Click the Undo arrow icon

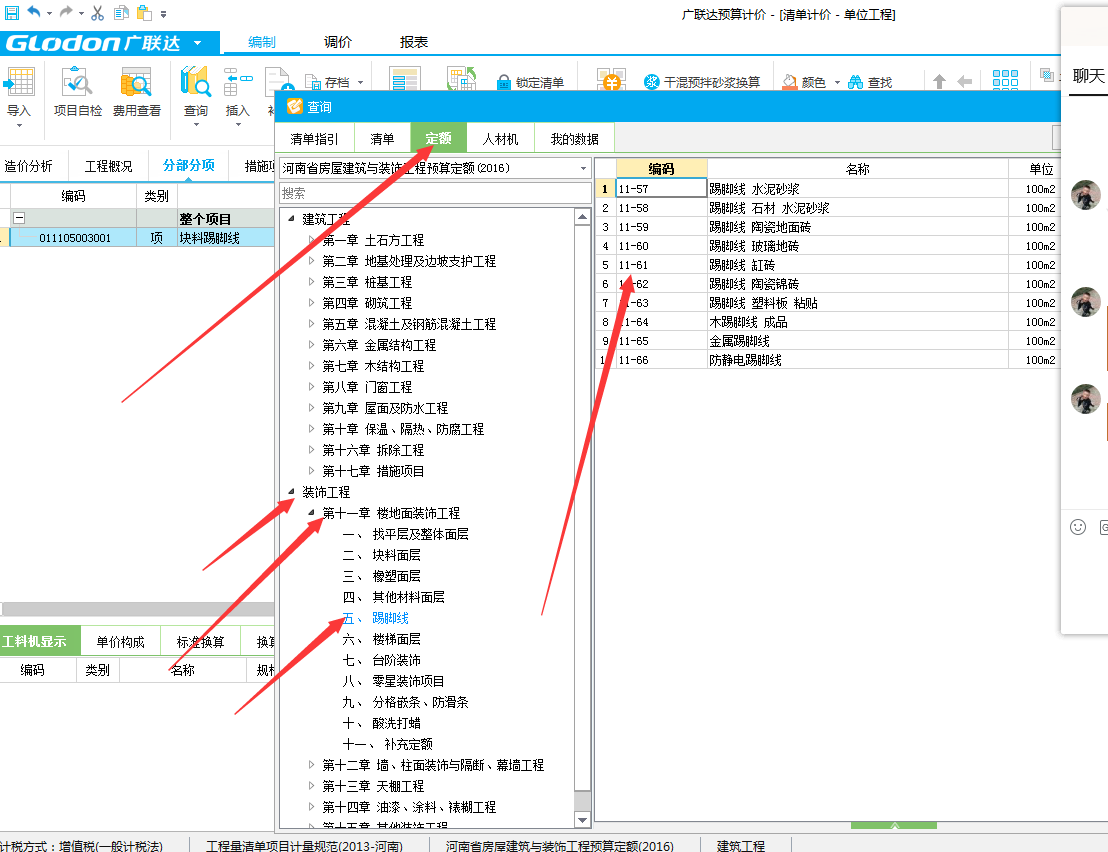(x=34, y=12)
